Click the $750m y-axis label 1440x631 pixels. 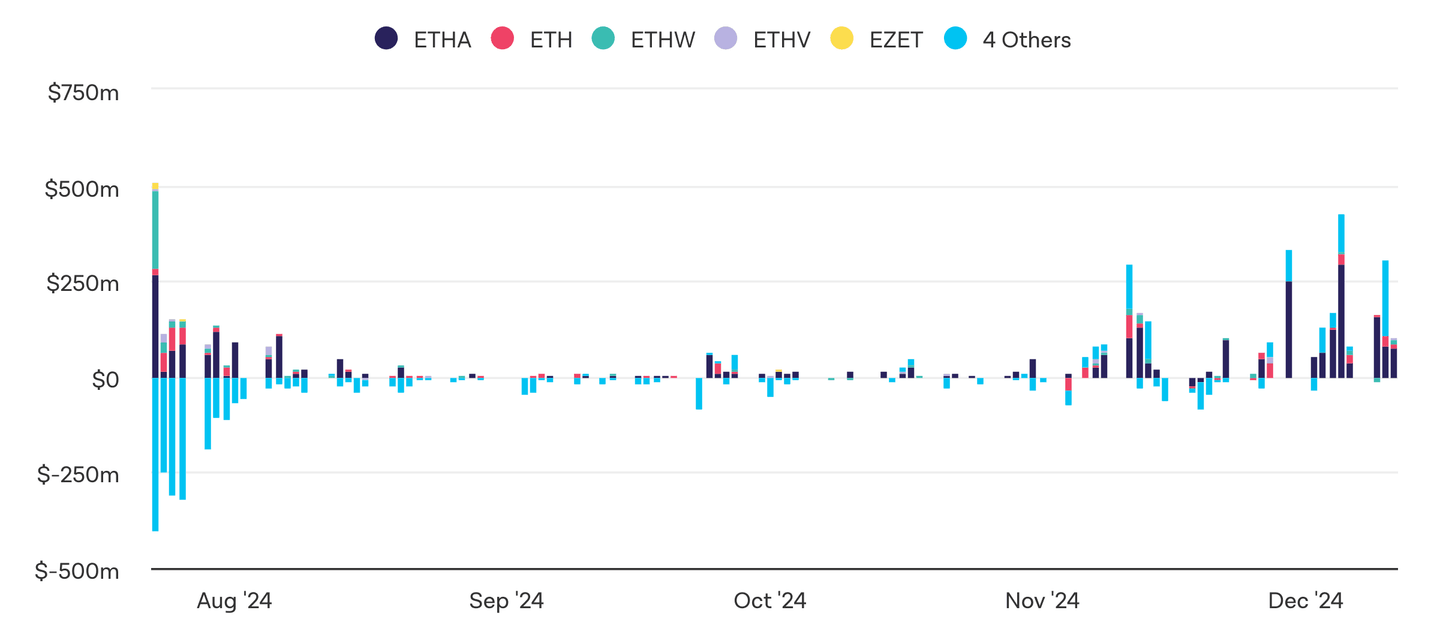(83, 93)
